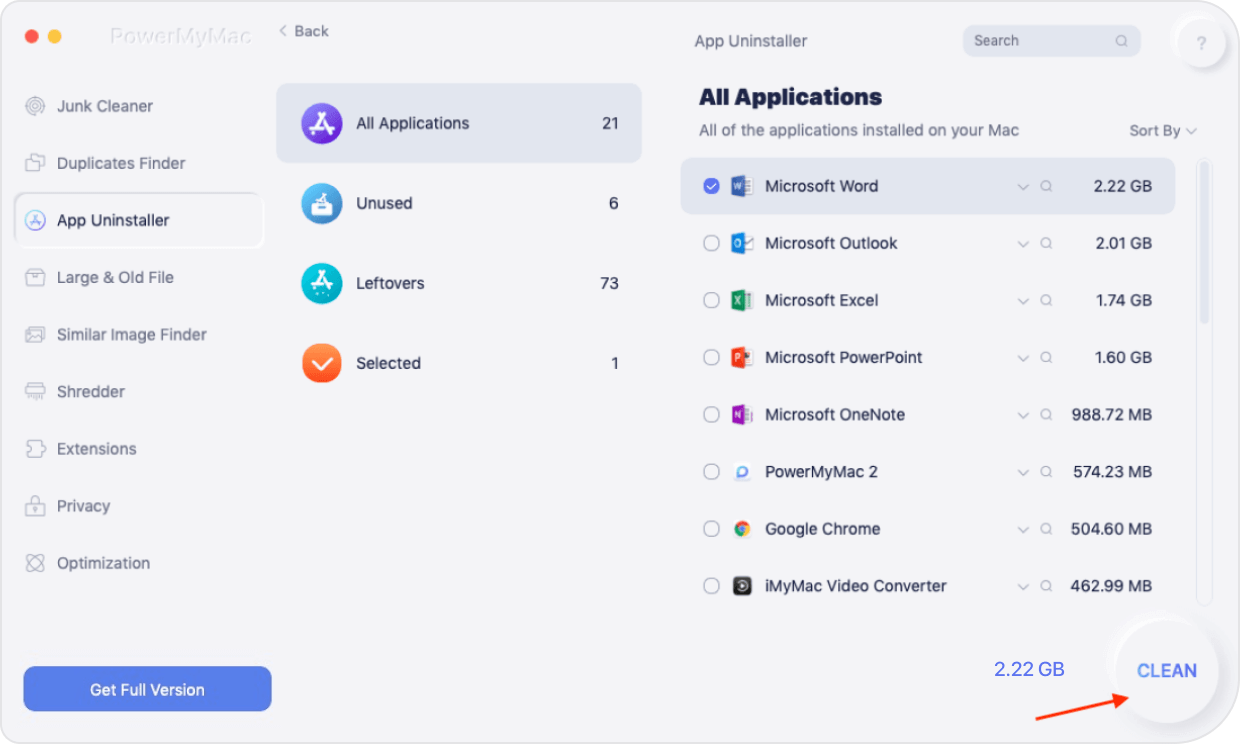Tick the Microsoft OneNote checkbox

click(x=711, y=415)
